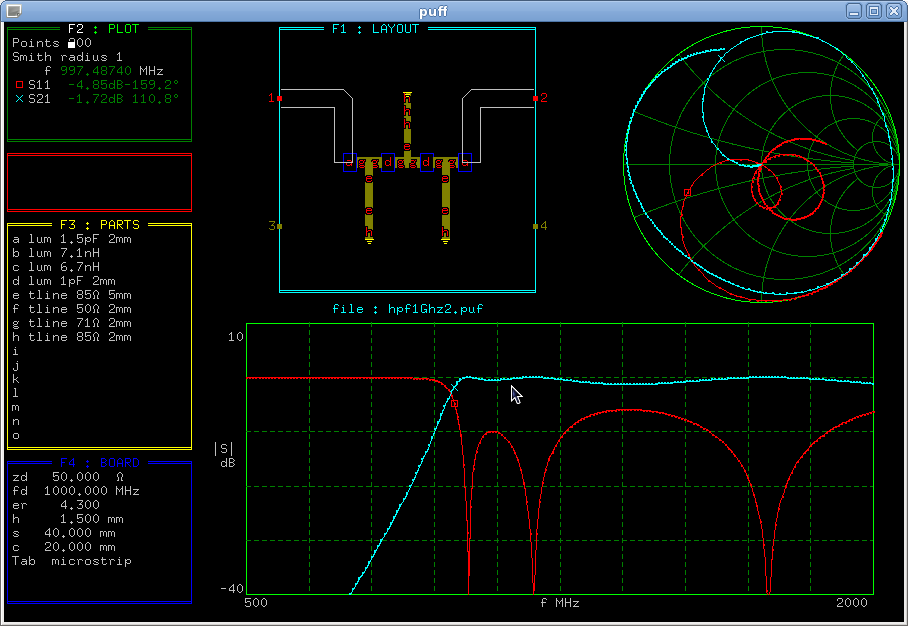Click empty part slot o

16,435
